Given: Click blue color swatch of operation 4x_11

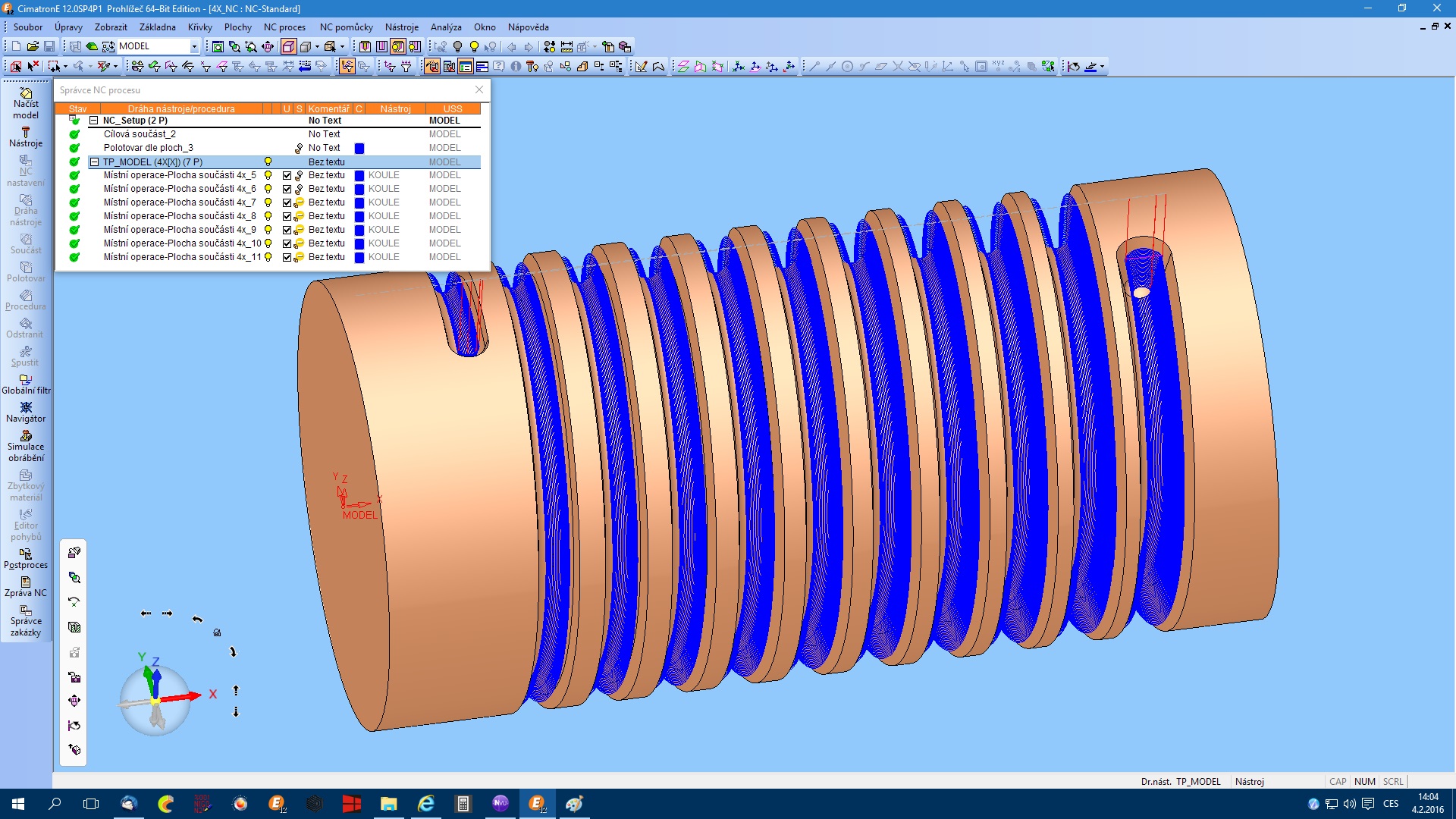Looking at the screenshot, I should point(359,257).
